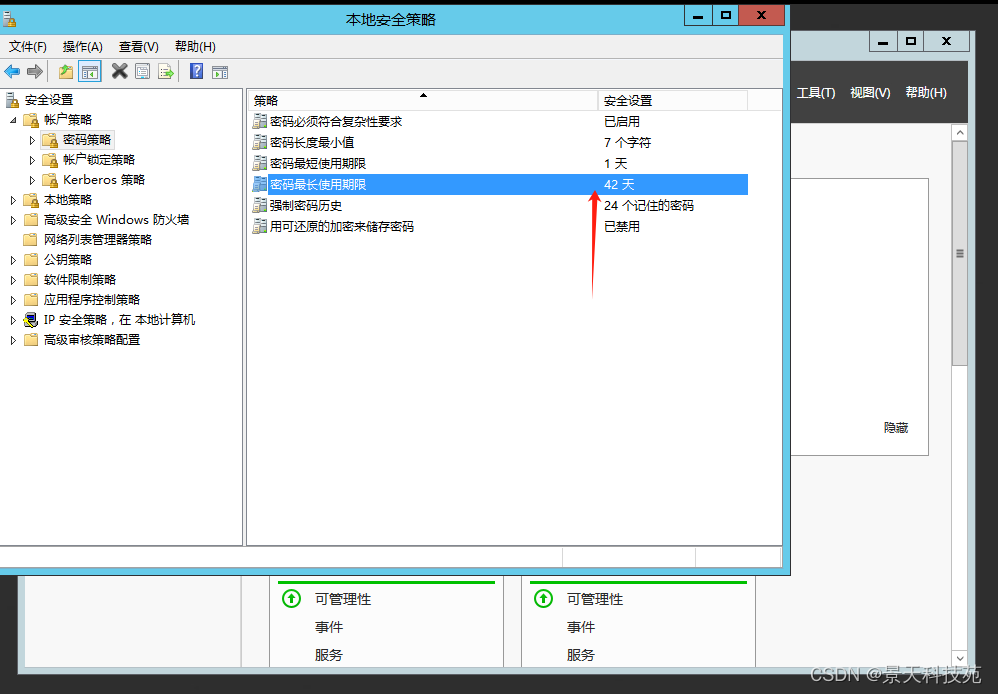Toggle the Show/Hide Console Tree icon
This screenshot has height=694, width=998.
[90, 72]
